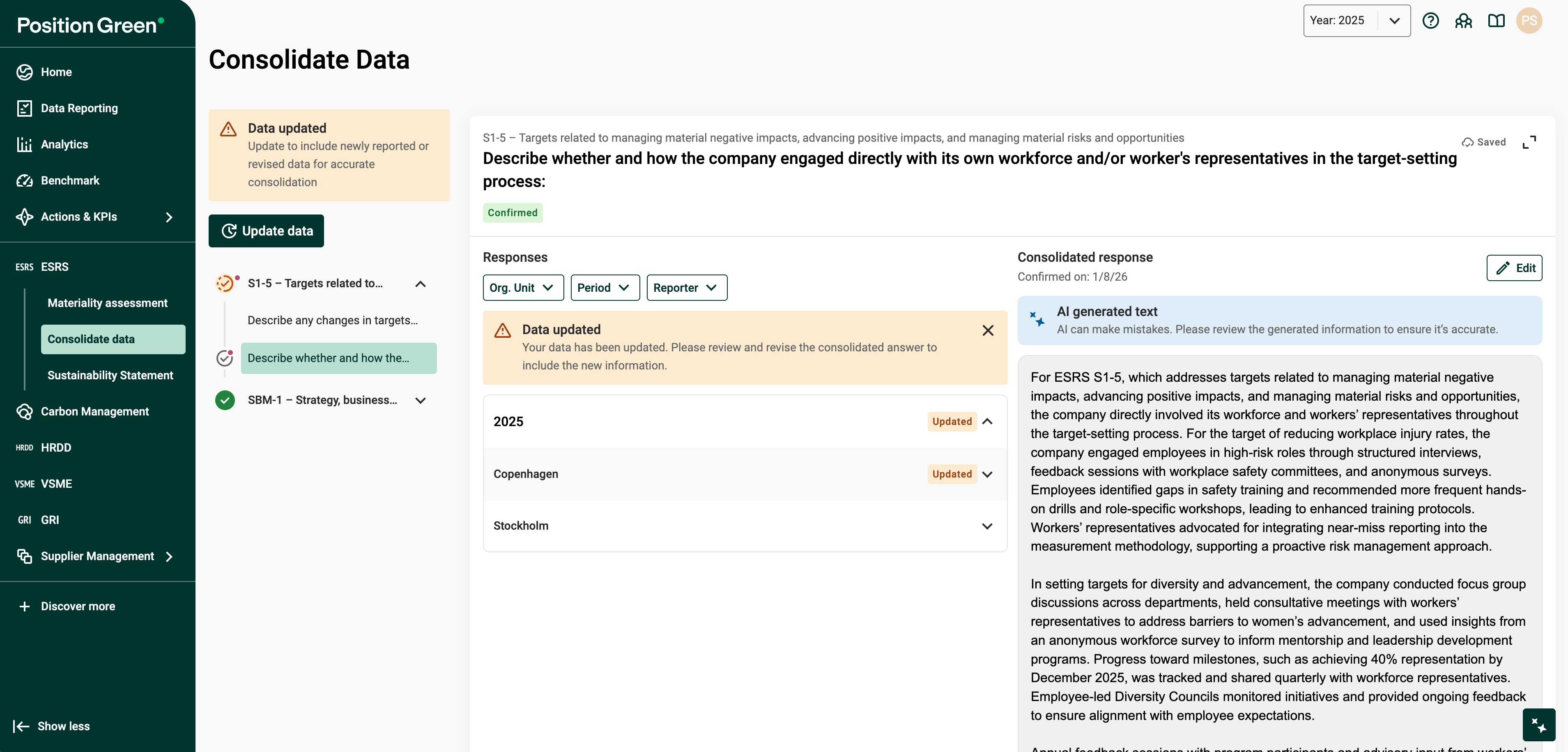Expand the Stockholm response row
Screen dimensions: 1568x752
tap(987, 526)
